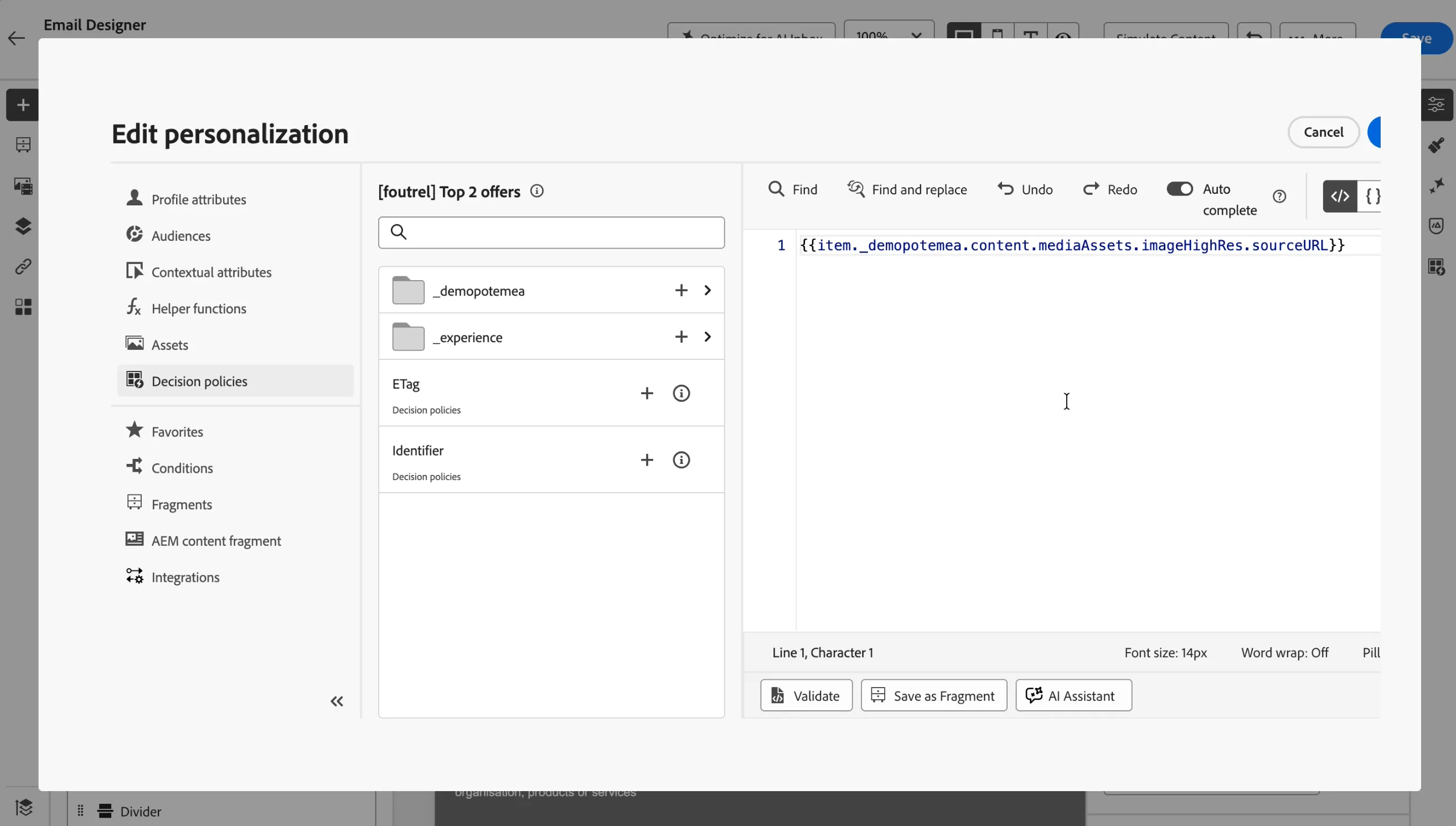Click the expression on editor line 1
The image size is (1456, 826).
point(1072,246)
